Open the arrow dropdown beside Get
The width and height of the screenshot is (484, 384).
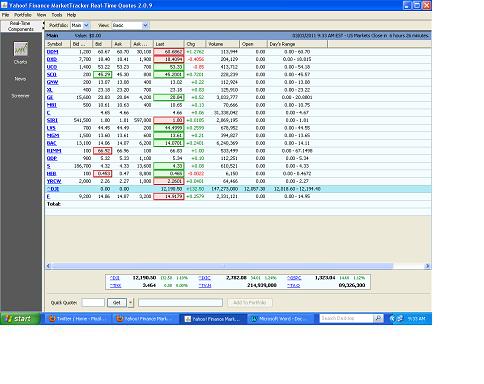[x=131, y=303]
